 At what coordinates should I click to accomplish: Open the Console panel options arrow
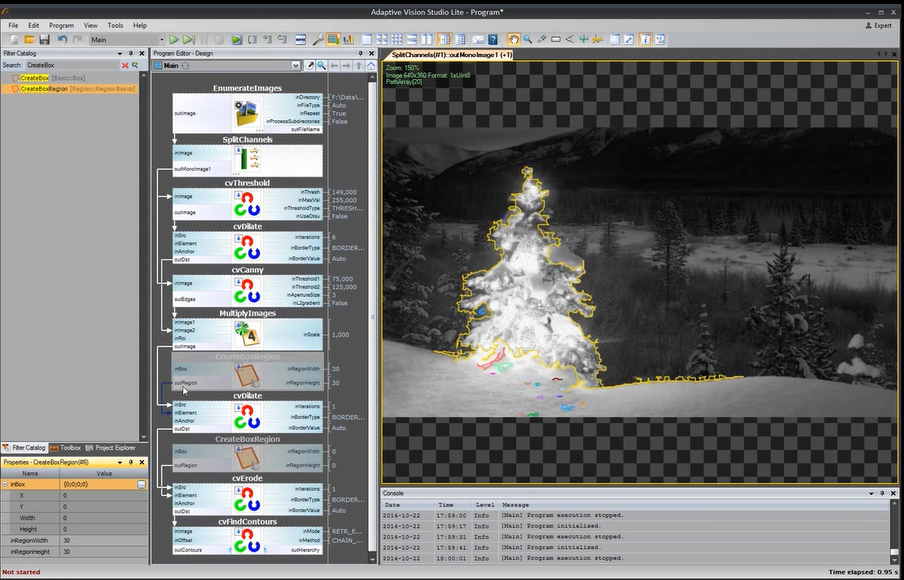[x=871, y=494]
